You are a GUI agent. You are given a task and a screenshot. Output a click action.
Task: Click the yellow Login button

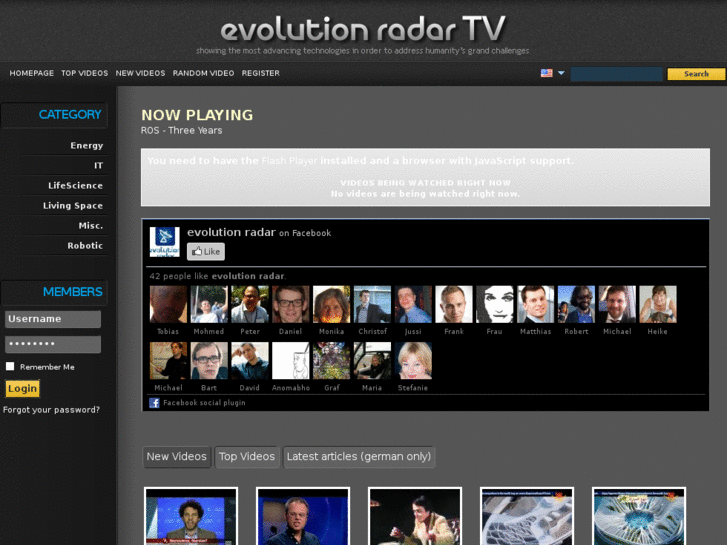click(22, 389)
